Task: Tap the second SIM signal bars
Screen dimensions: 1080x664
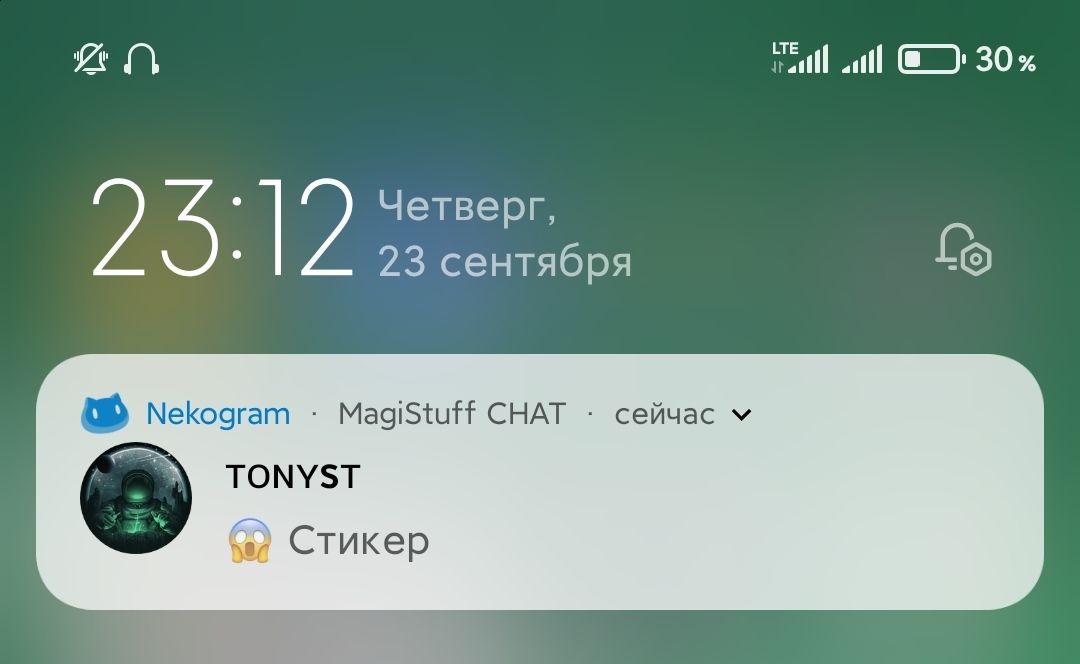Action: 862,59
